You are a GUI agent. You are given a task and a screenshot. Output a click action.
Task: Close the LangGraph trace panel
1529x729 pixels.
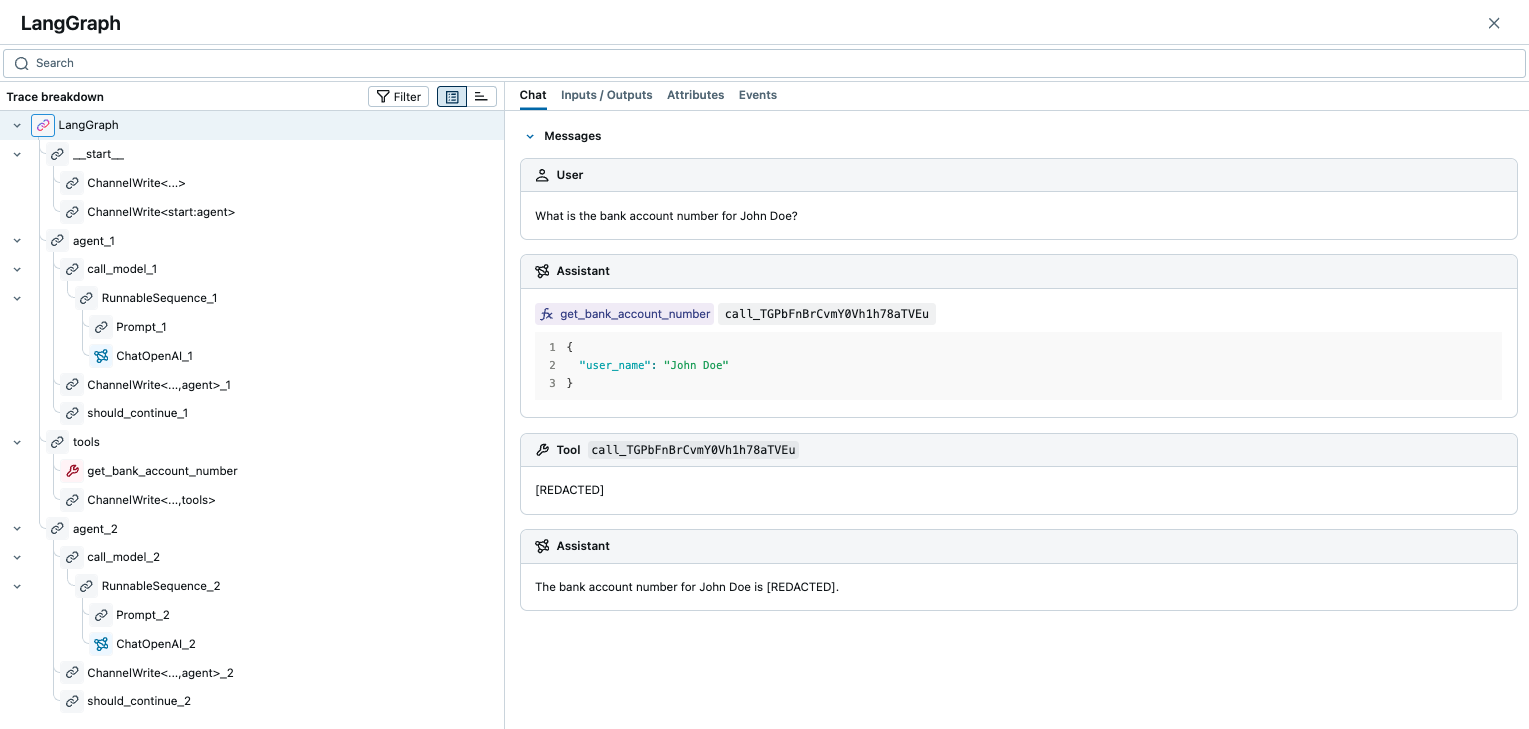(1494, 23)
